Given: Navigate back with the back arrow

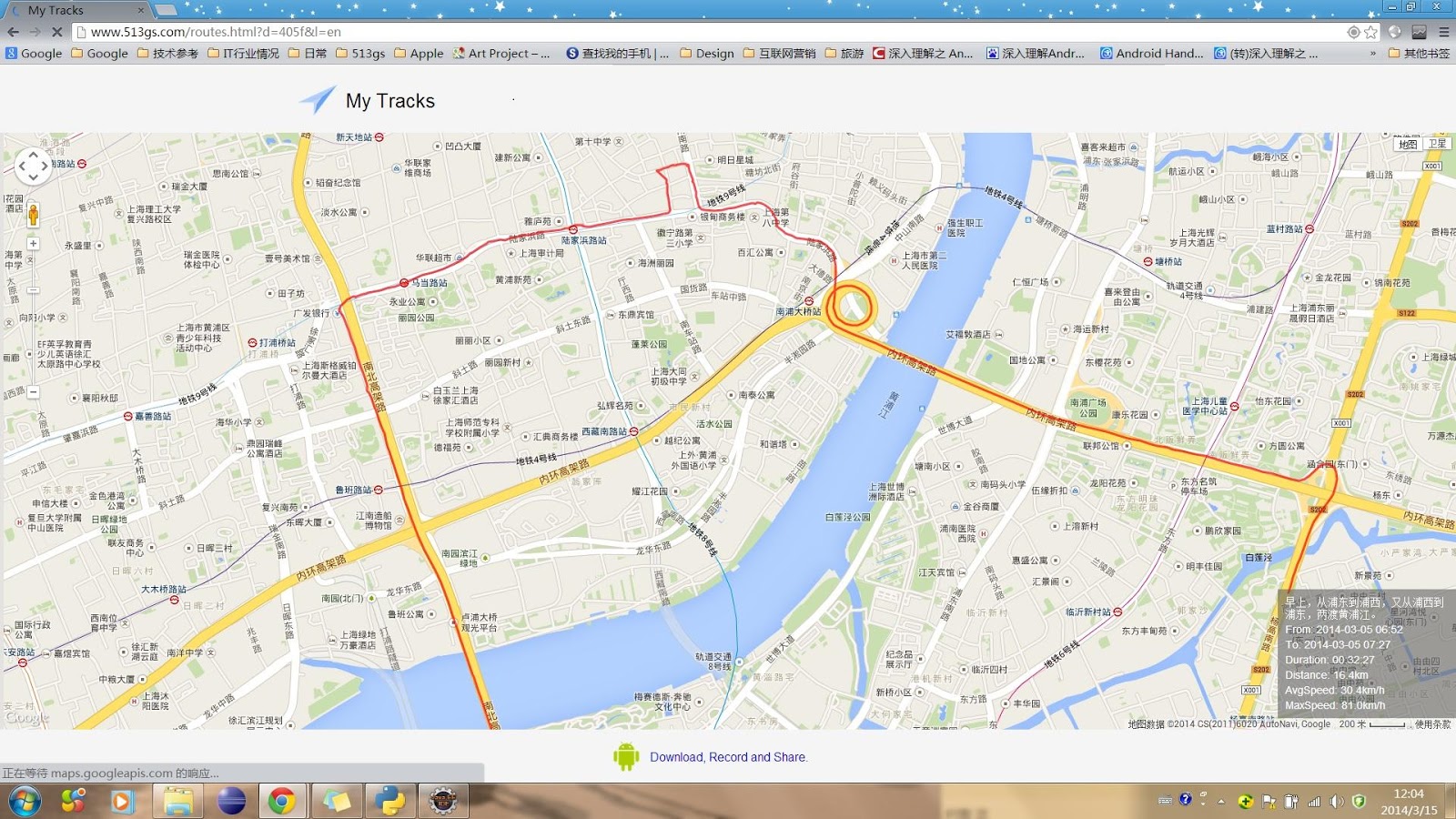Looking at the screenshot, I should click(x=13, y=30).
